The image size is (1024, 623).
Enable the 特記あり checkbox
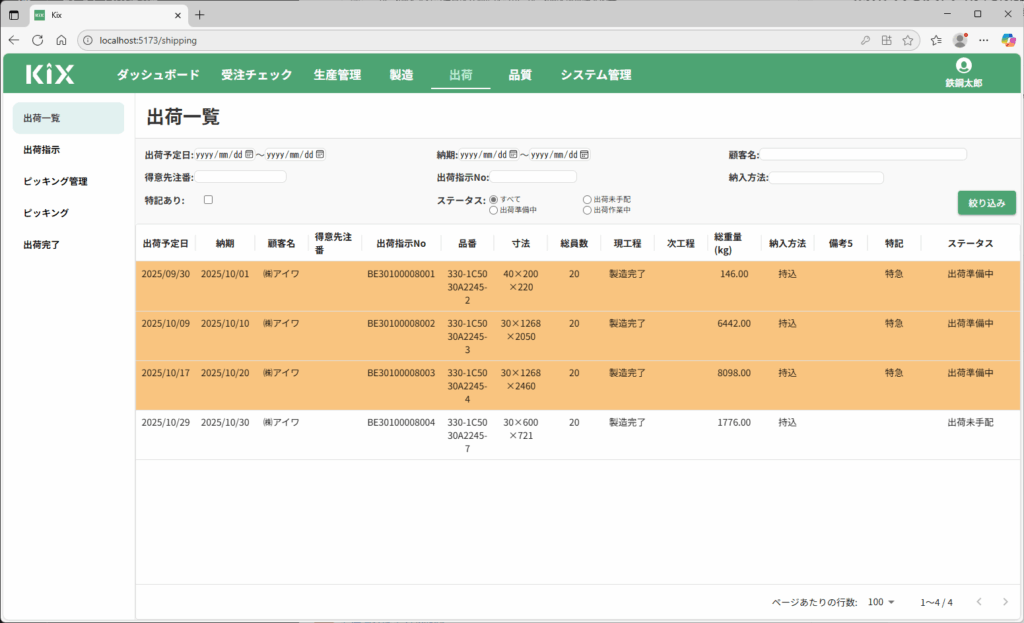tap(208, 200)
